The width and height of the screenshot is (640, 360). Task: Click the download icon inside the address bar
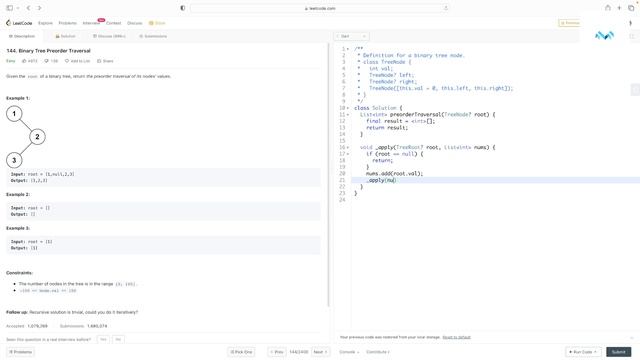click(x=445, y=8)
